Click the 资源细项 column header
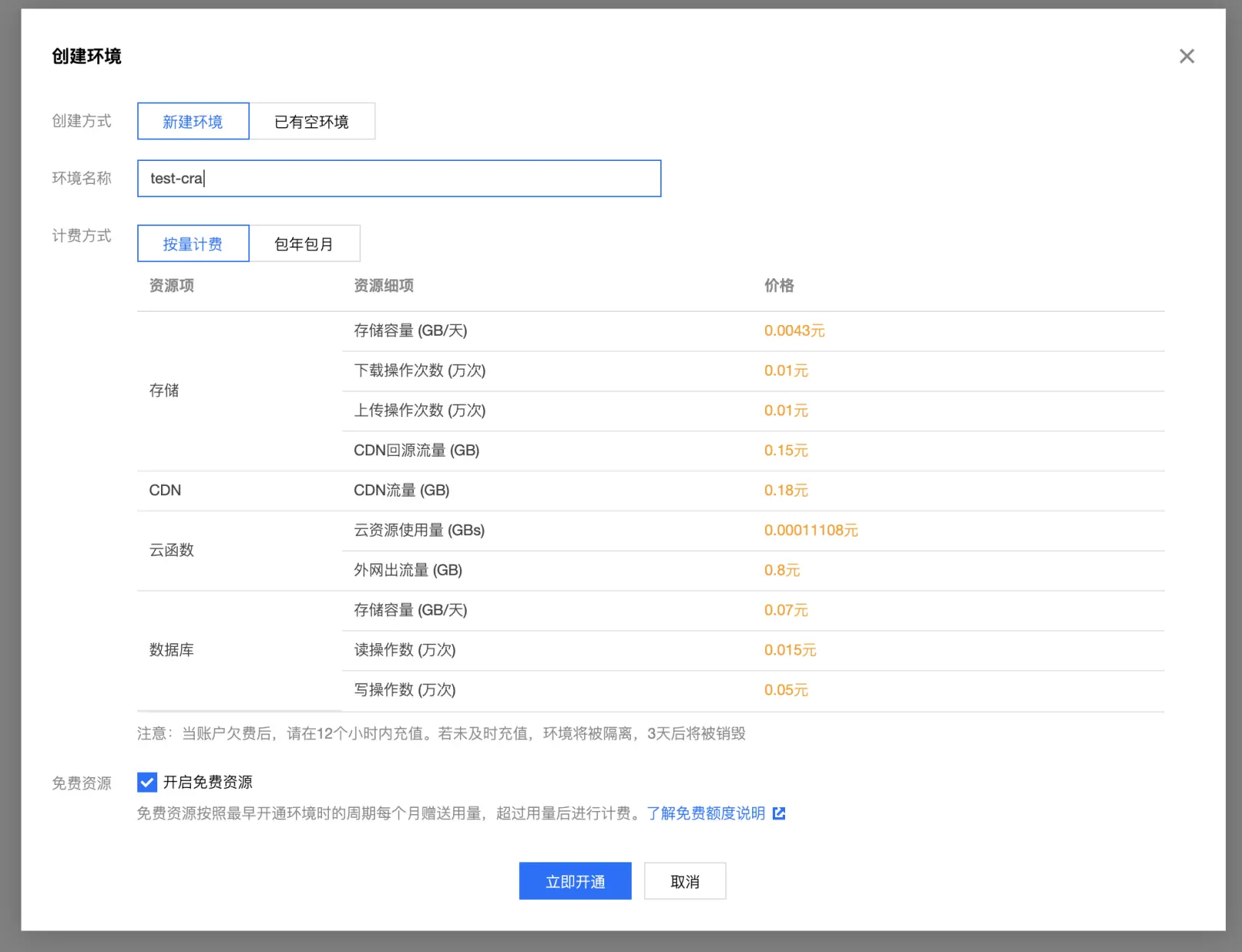Image resolution: width=1242 pixels, height=952 pixels. [x=383, y=286]
